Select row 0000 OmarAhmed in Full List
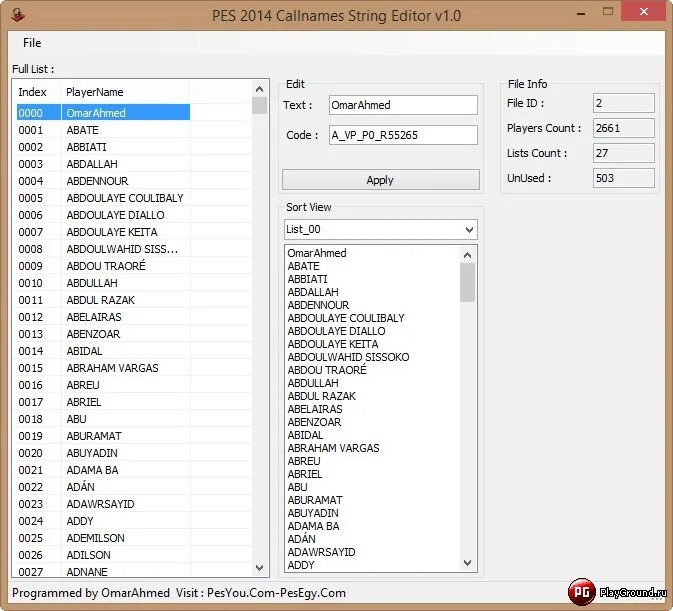Screen dimensions: 673x611 click(103, 113)
